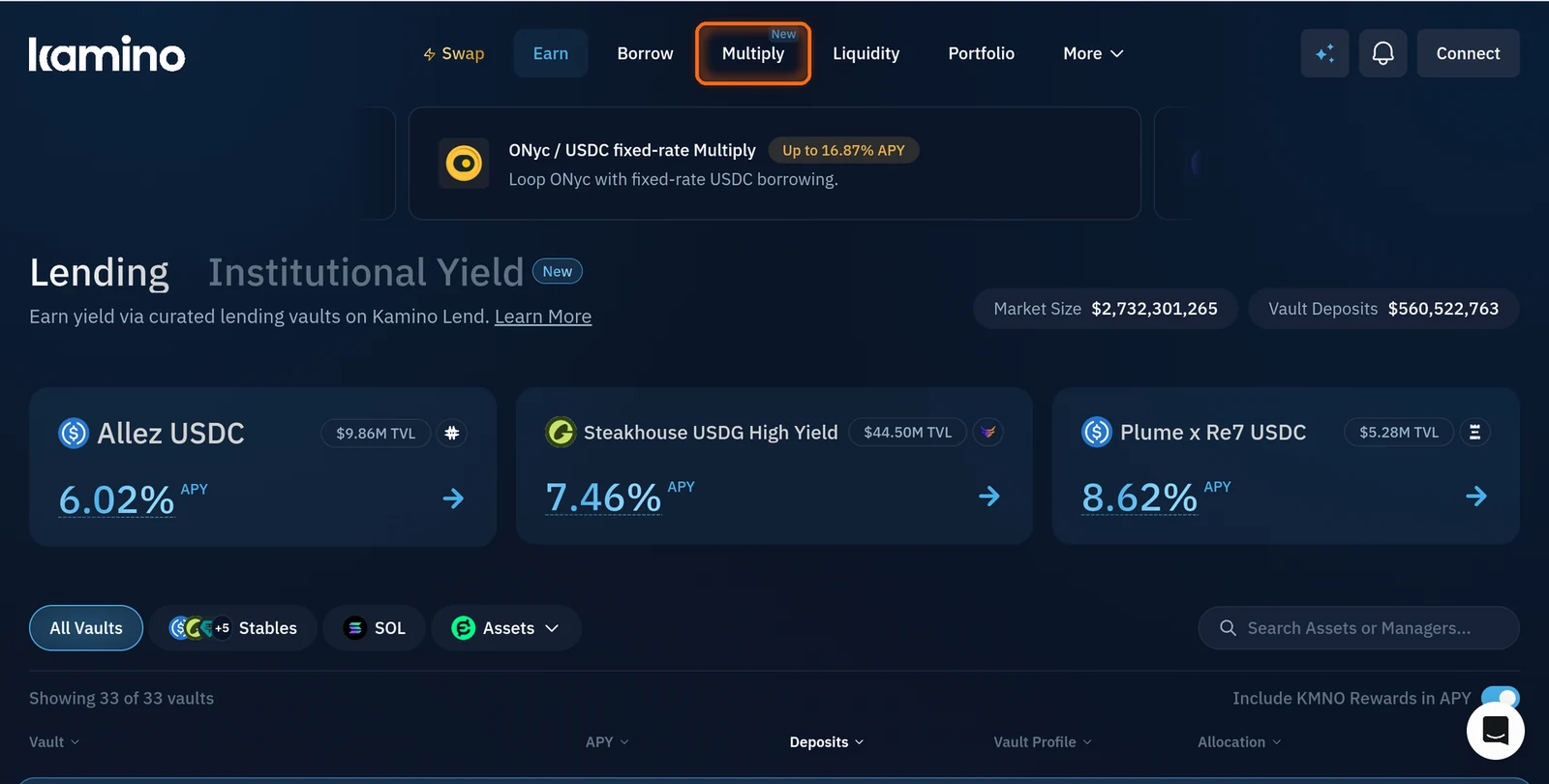
Task: Sort by Deposits column
Action: [x=827, y=741]
